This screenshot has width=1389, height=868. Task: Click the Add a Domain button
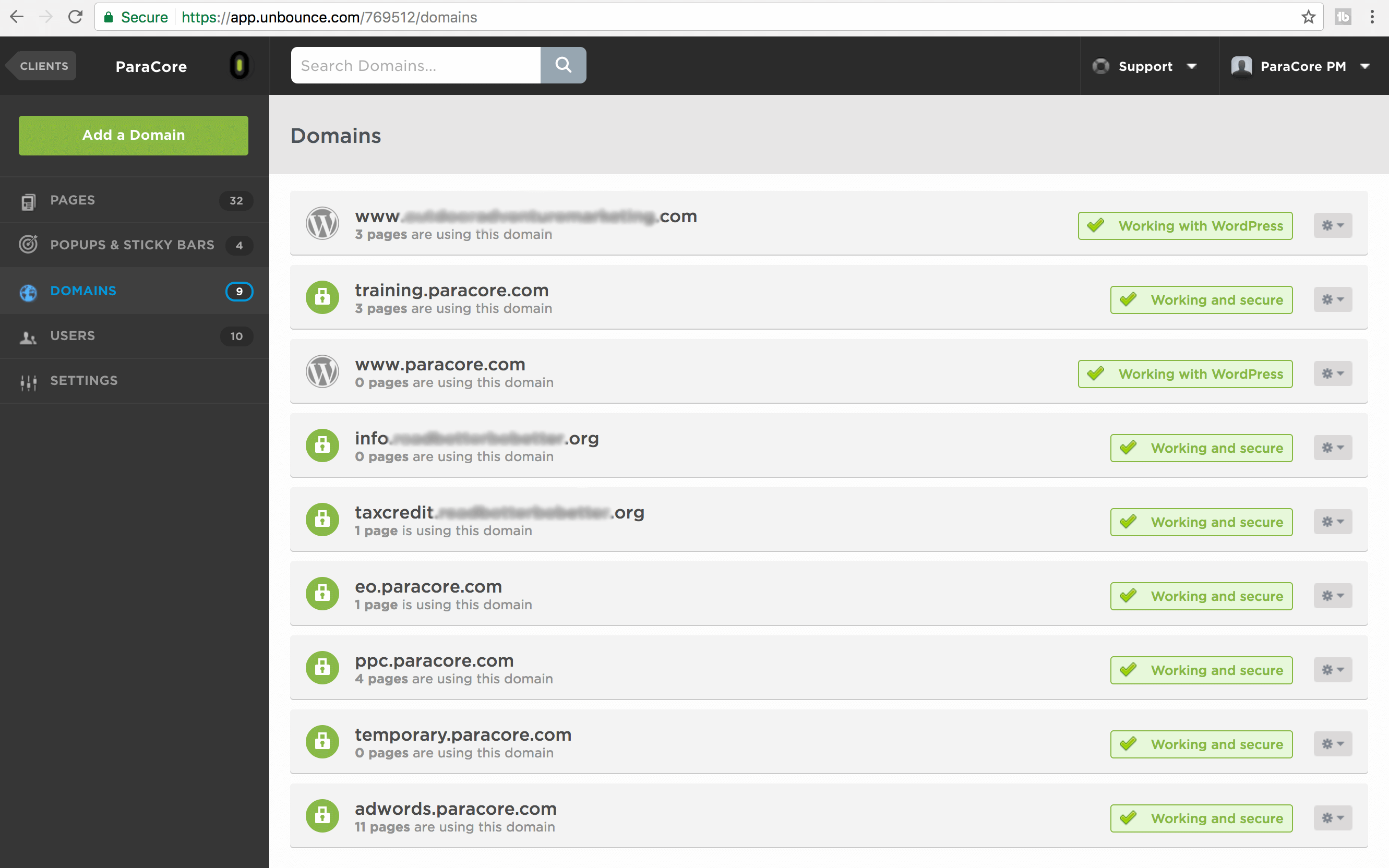(133, 136)
